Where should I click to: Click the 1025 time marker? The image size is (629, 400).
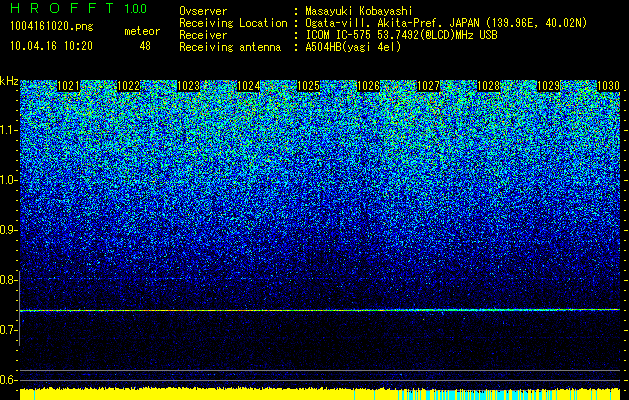point(308,86)
